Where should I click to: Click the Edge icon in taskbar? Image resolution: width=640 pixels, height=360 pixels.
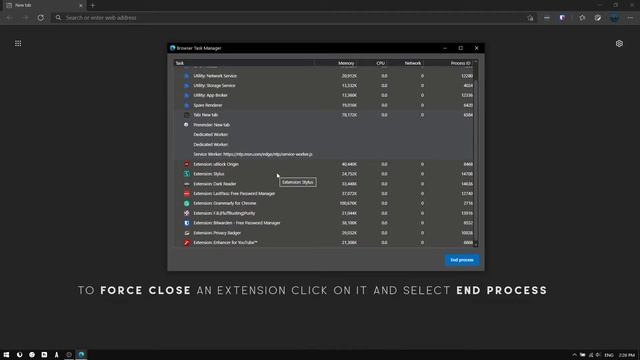[x=81, y=355]
